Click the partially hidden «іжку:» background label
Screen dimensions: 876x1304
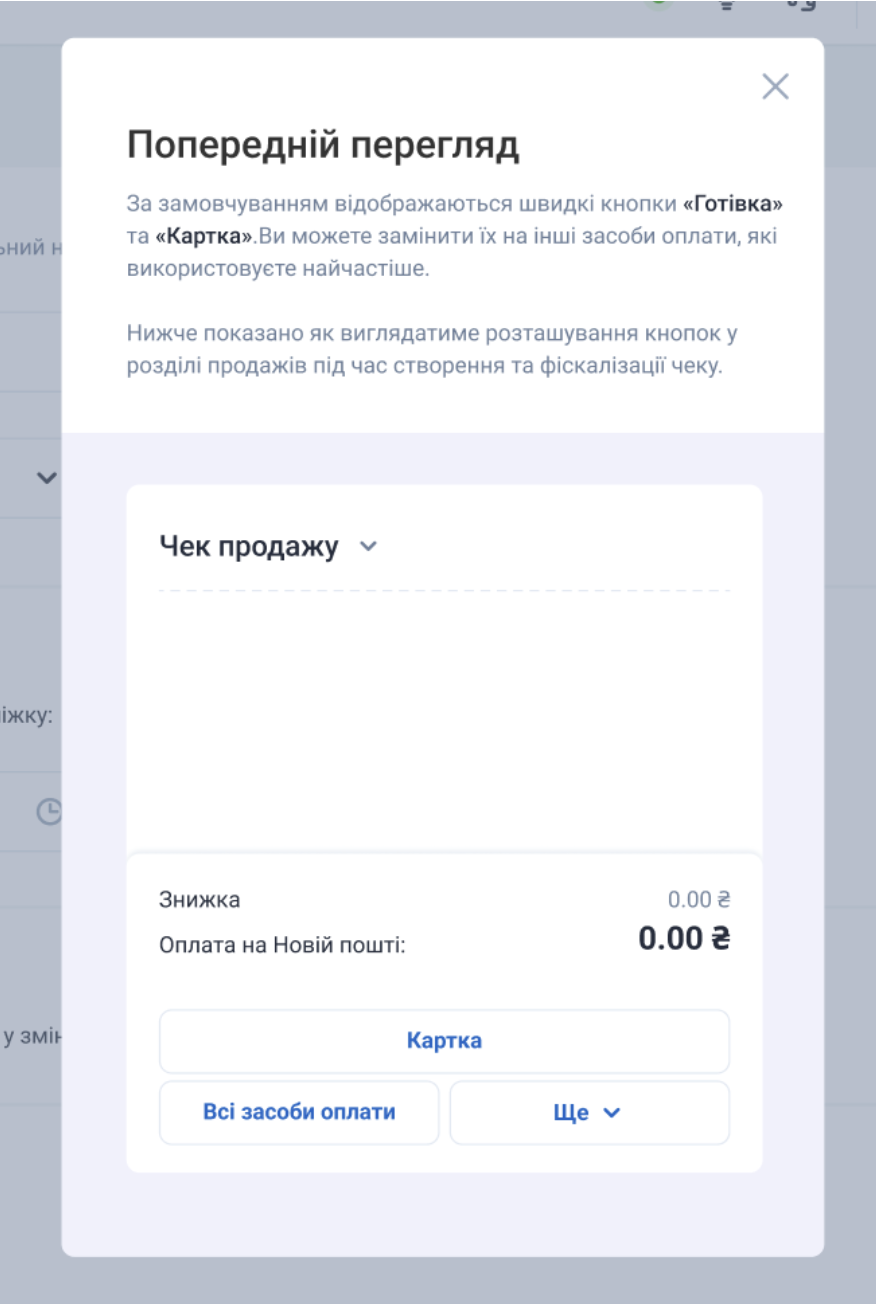coord(27,716)
